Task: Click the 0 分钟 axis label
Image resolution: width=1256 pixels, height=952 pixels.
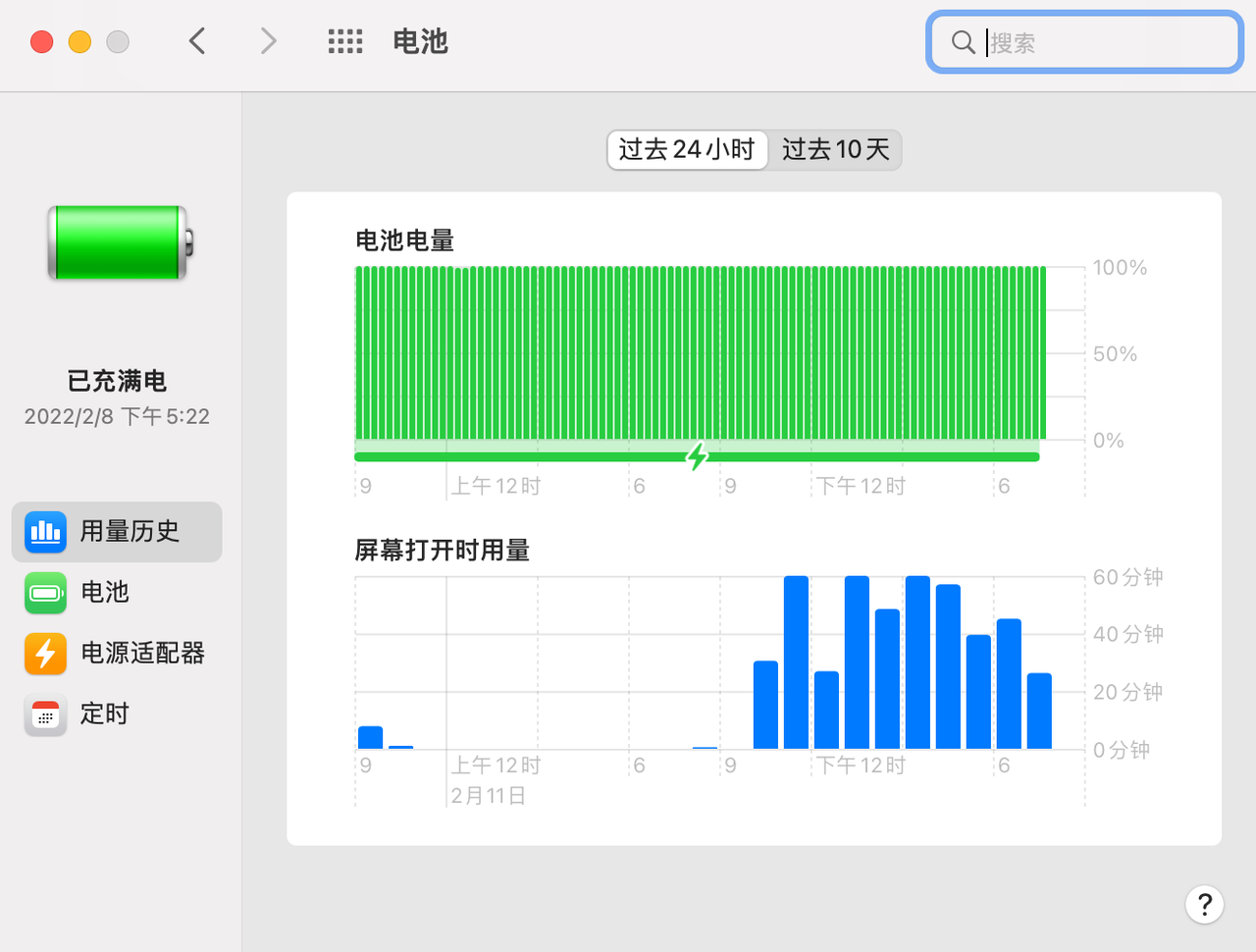Action: coord(1122,750)
